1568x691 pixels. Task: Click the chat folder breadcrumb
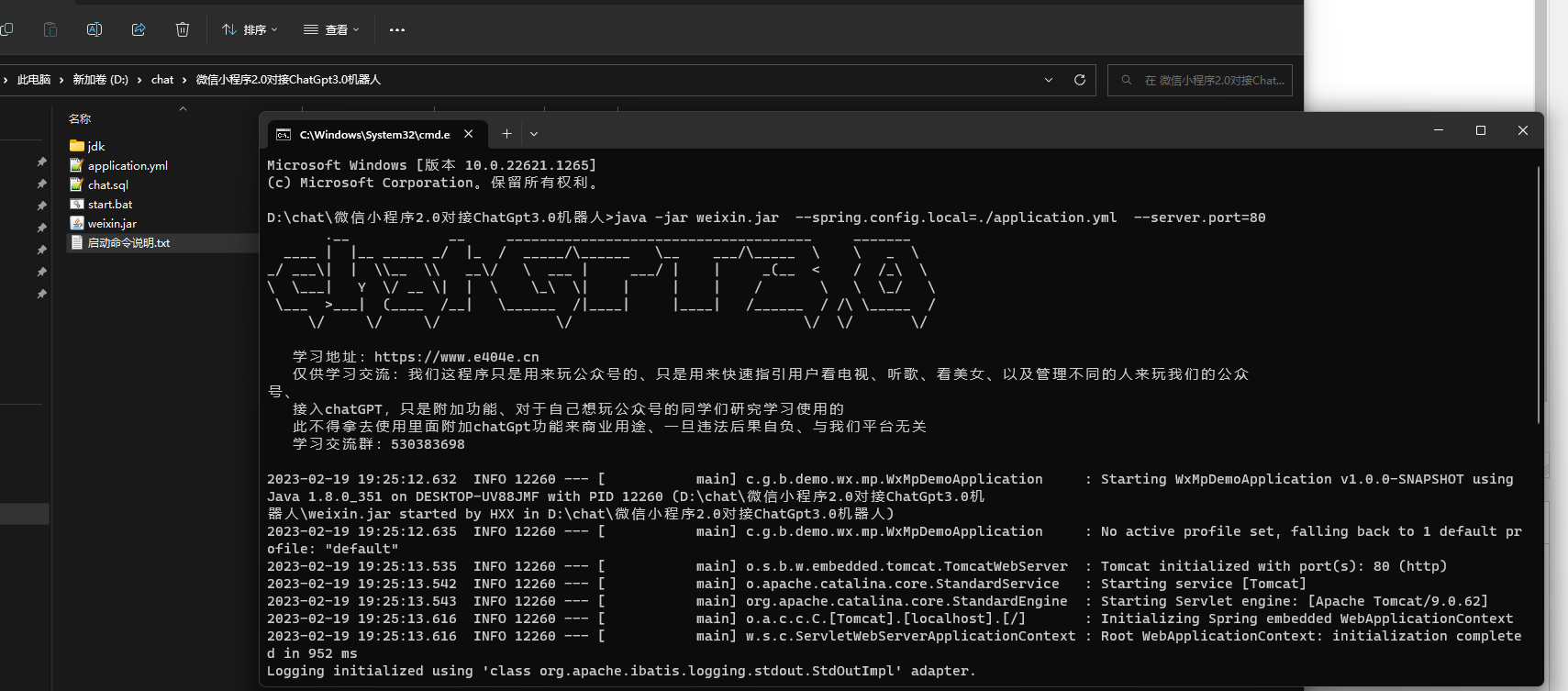click(x=162, y=80)
